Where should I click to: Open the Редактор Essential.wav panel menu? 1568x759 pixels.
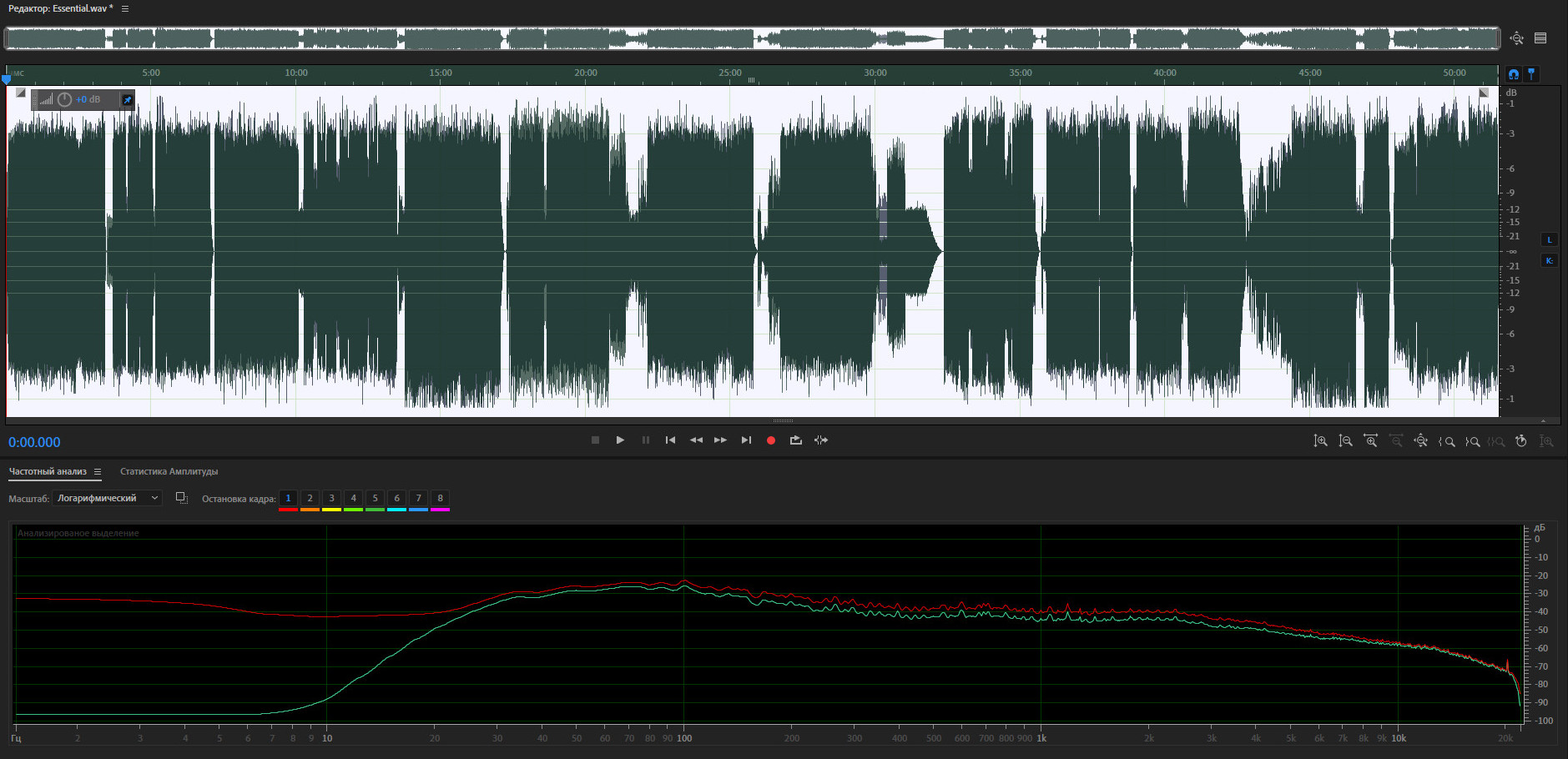[x=125, y=8]
